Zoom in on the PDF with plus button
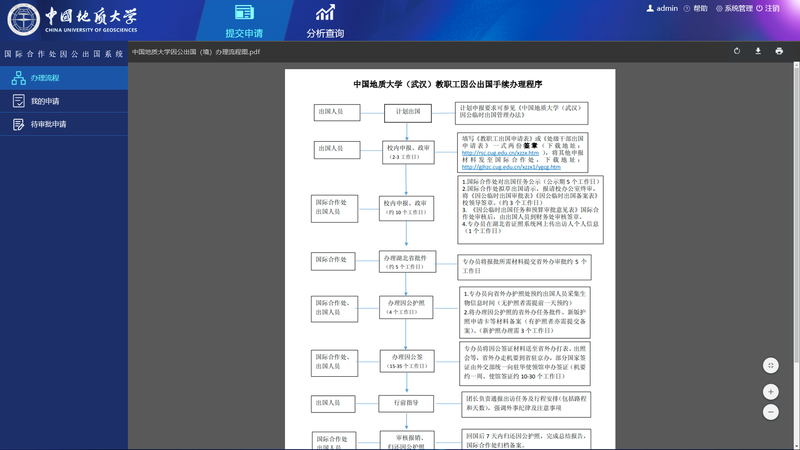The width and height of the screenshot is (800, 450). tap(770, 392)
